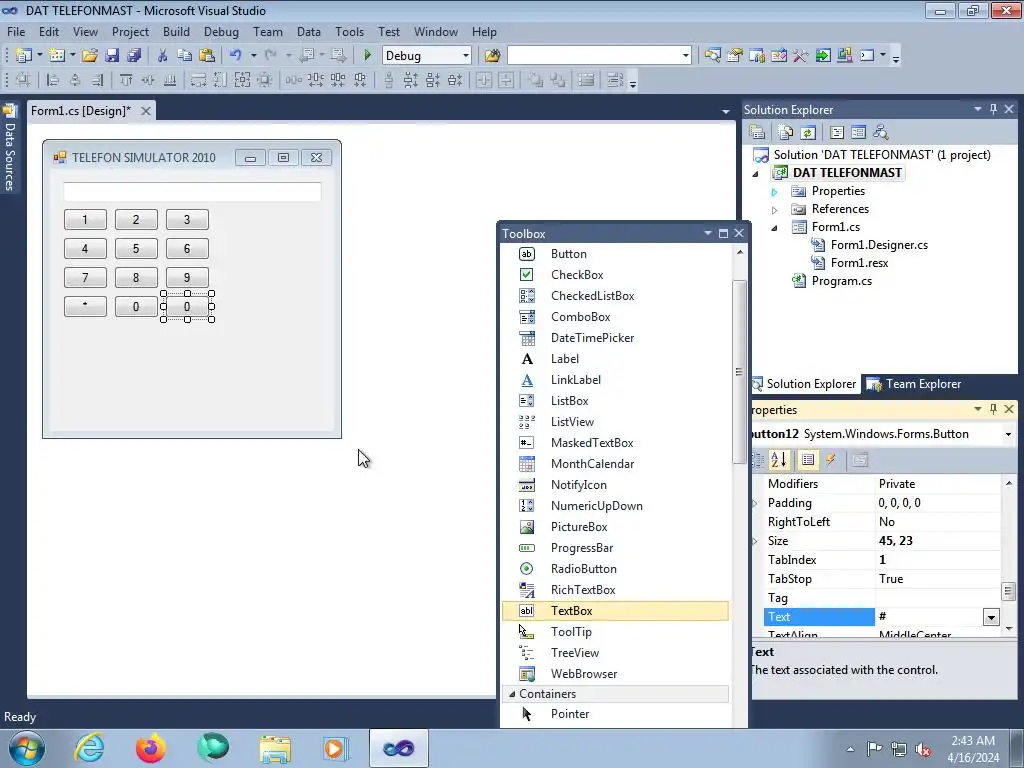Choose Label control in the Toolbox

[x=615, y=359]
